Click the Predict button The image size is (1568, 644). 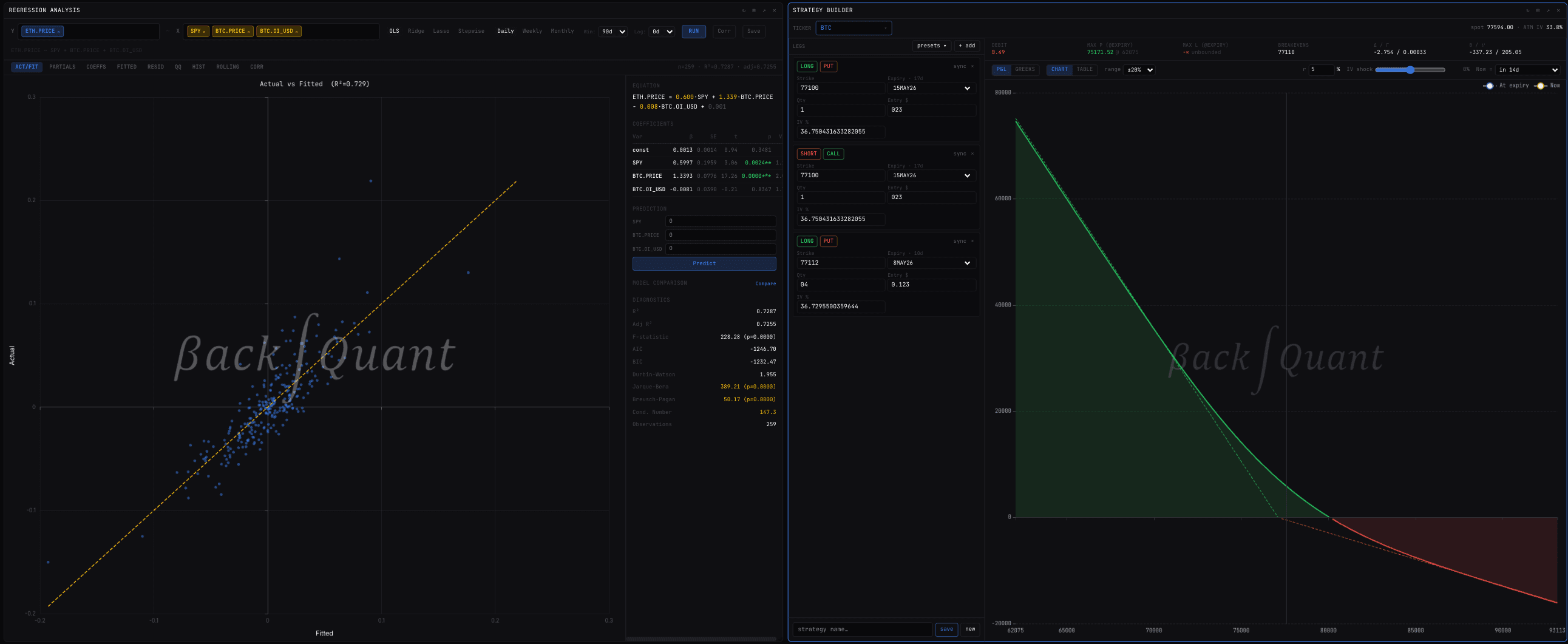[x=704, y=263]
